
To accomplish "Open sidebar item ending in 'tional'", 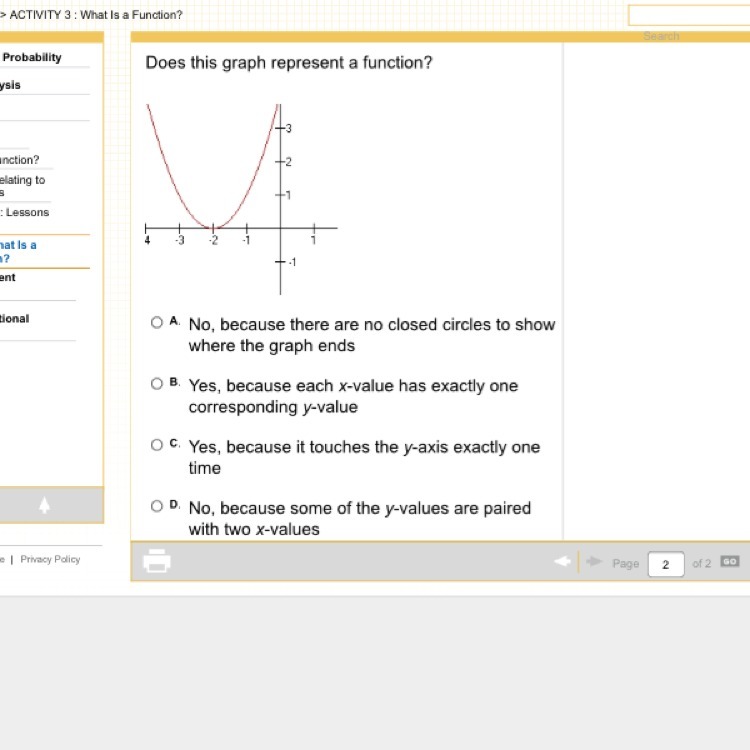I will pos(14,319).
